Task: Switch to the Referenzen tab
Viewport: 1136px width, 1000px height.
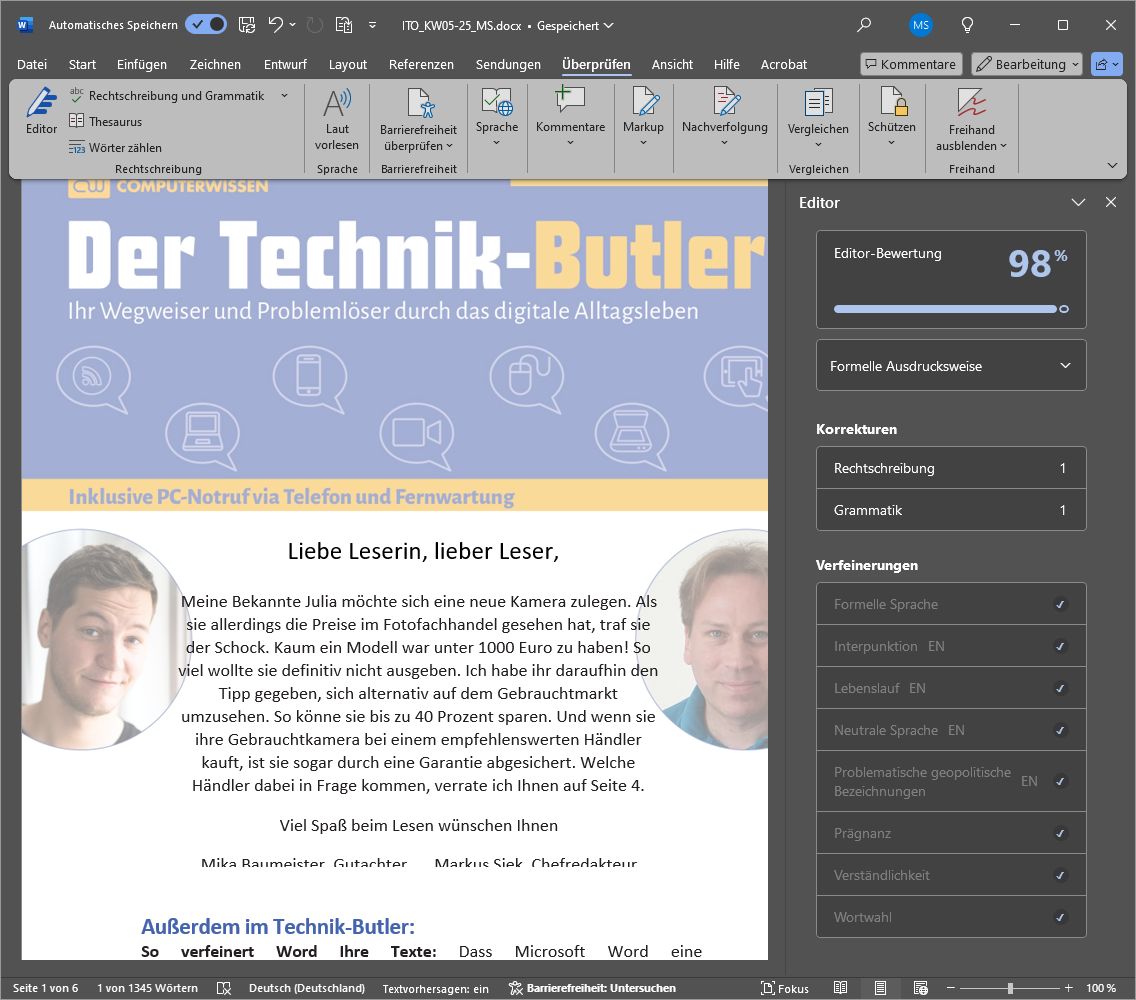Action: coord(421,64)
